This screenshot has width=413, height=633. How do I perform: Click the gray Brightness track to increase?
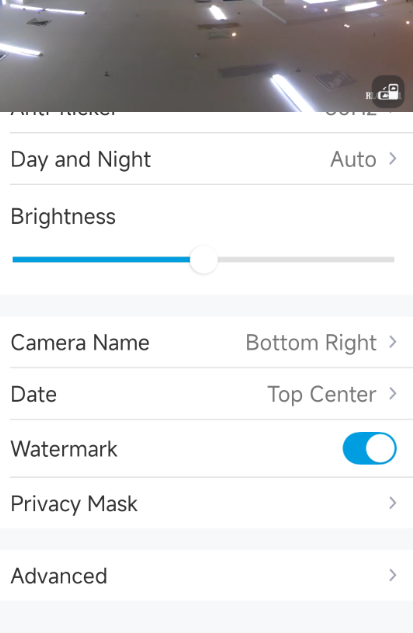306,260
